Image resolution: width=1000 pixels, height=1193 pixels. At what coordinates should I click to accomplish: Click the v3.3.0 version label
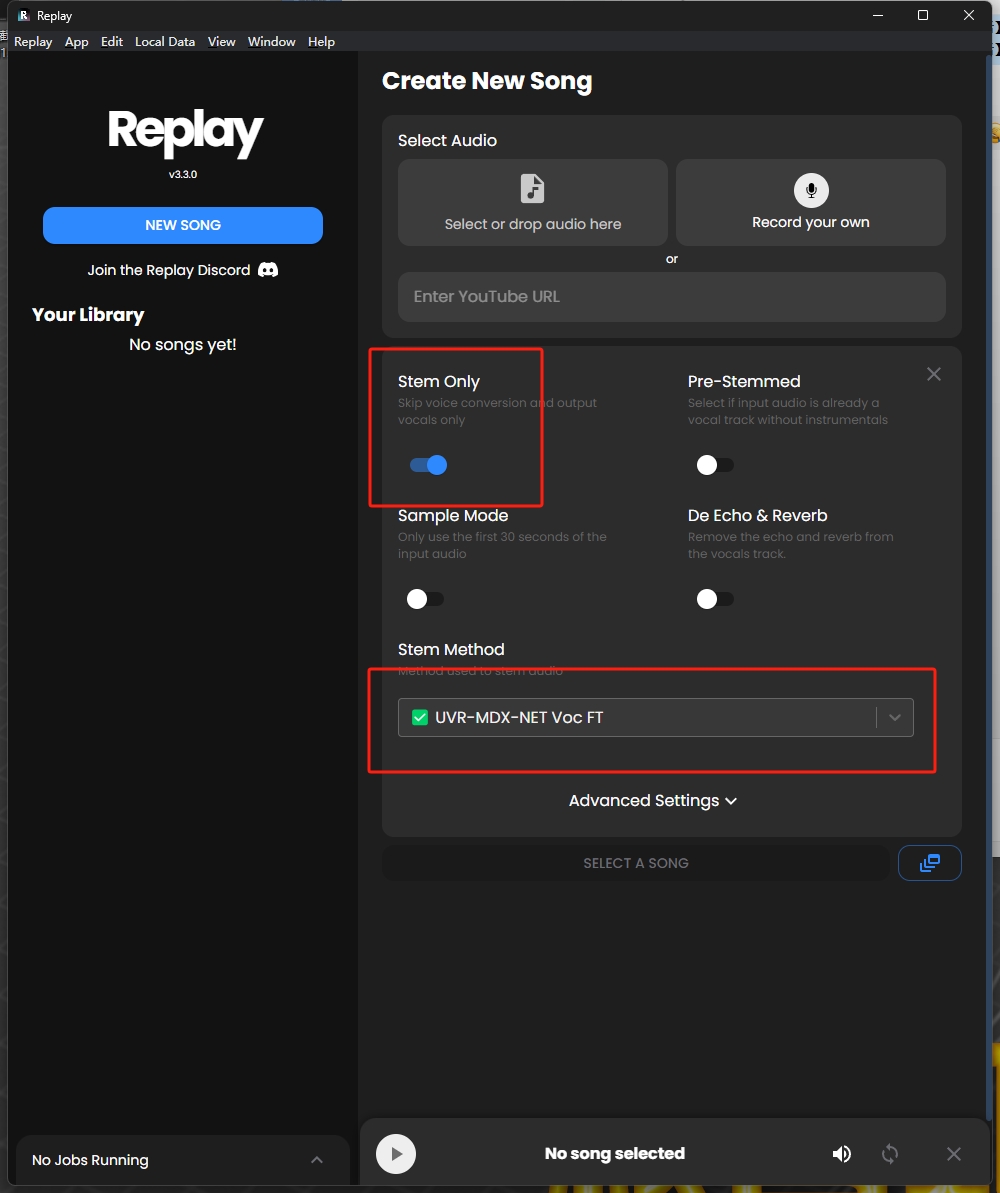coord(183,174)
